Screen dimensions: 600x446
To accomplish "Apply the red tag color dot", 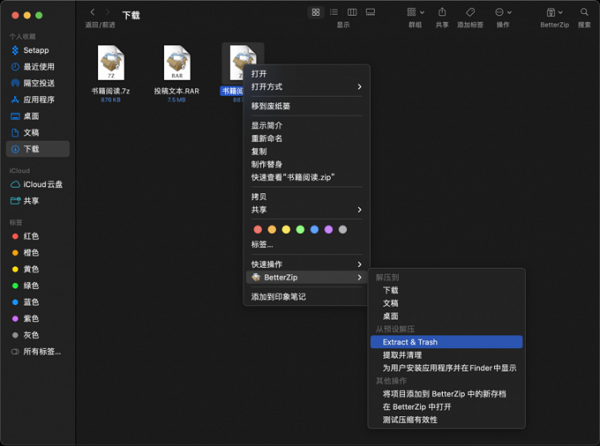I will (258, 229).
